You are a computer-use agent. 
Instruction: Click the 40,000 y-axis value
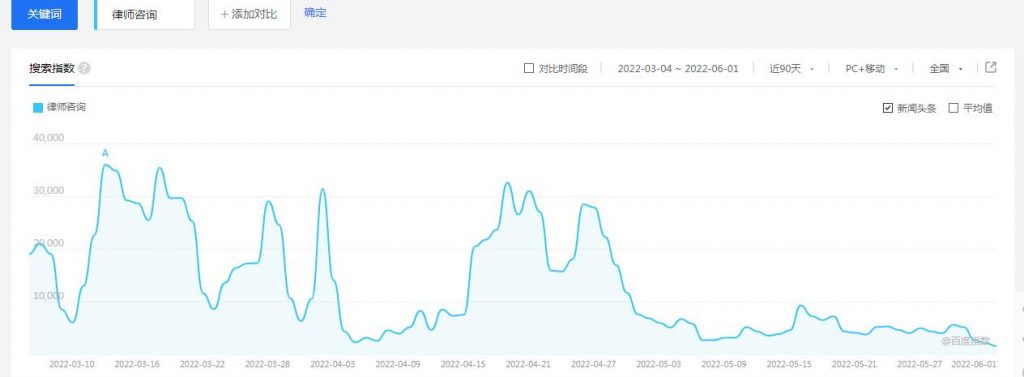click(x=47, y=138)
